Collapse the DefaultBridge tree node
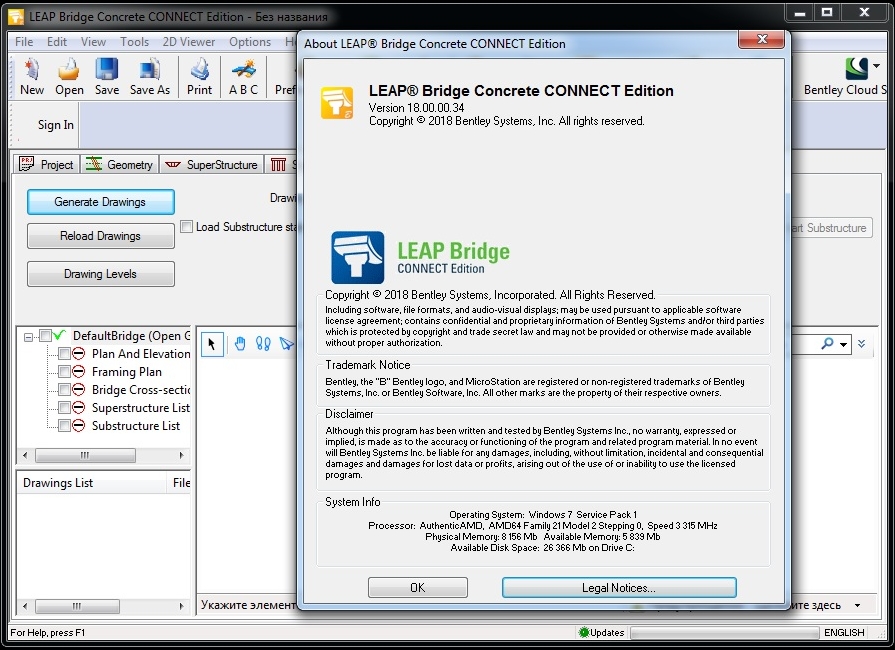Viewport: 895px width, 650px height. pyautogui.click(x=28, y=337)
